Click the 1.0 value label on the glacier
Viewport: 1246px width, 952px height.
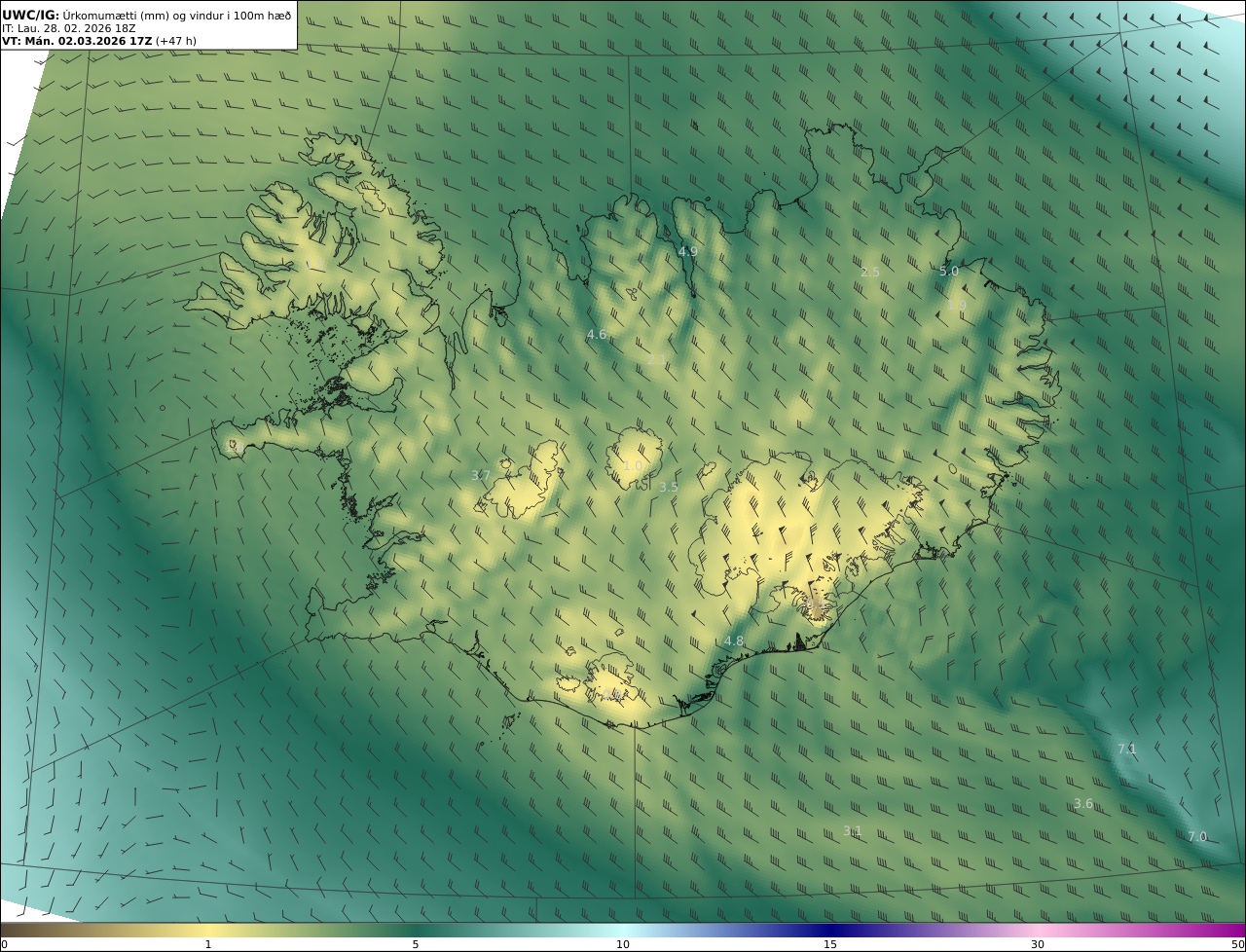pyautogui.click(x=633, y=465)
